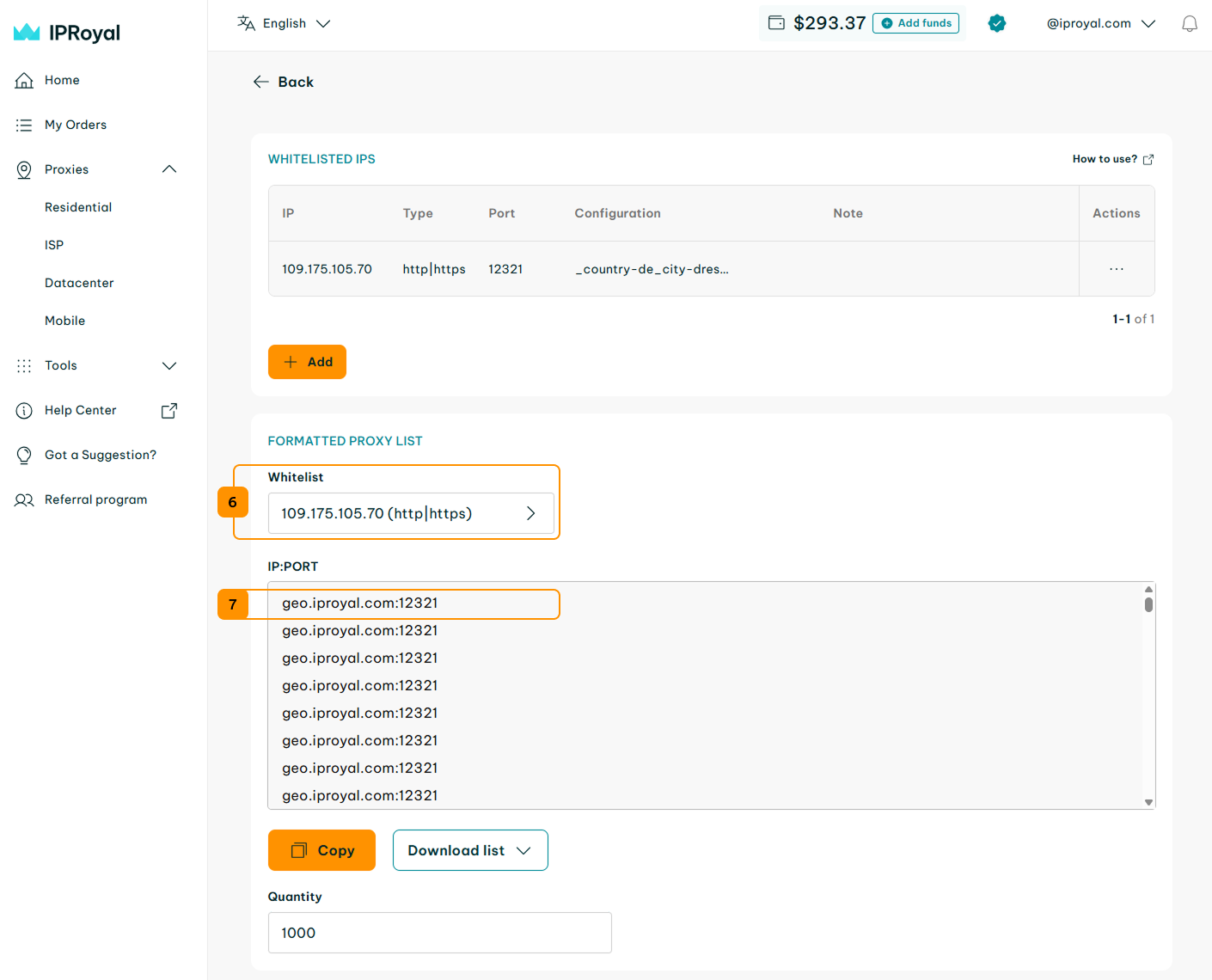
Task: Click the verified badge icon
Action: (x=997, y=23)
